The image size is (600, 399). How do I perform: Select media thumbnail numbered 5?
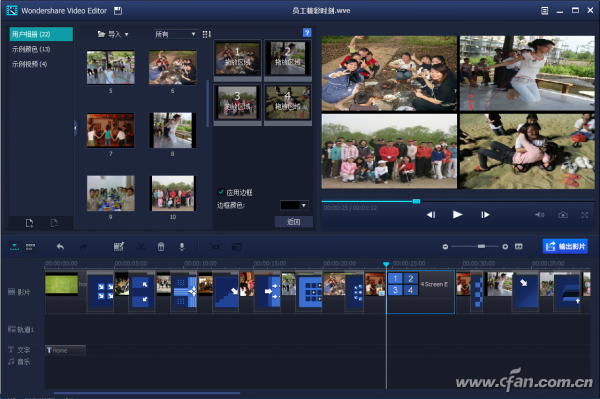pos(111,67)
